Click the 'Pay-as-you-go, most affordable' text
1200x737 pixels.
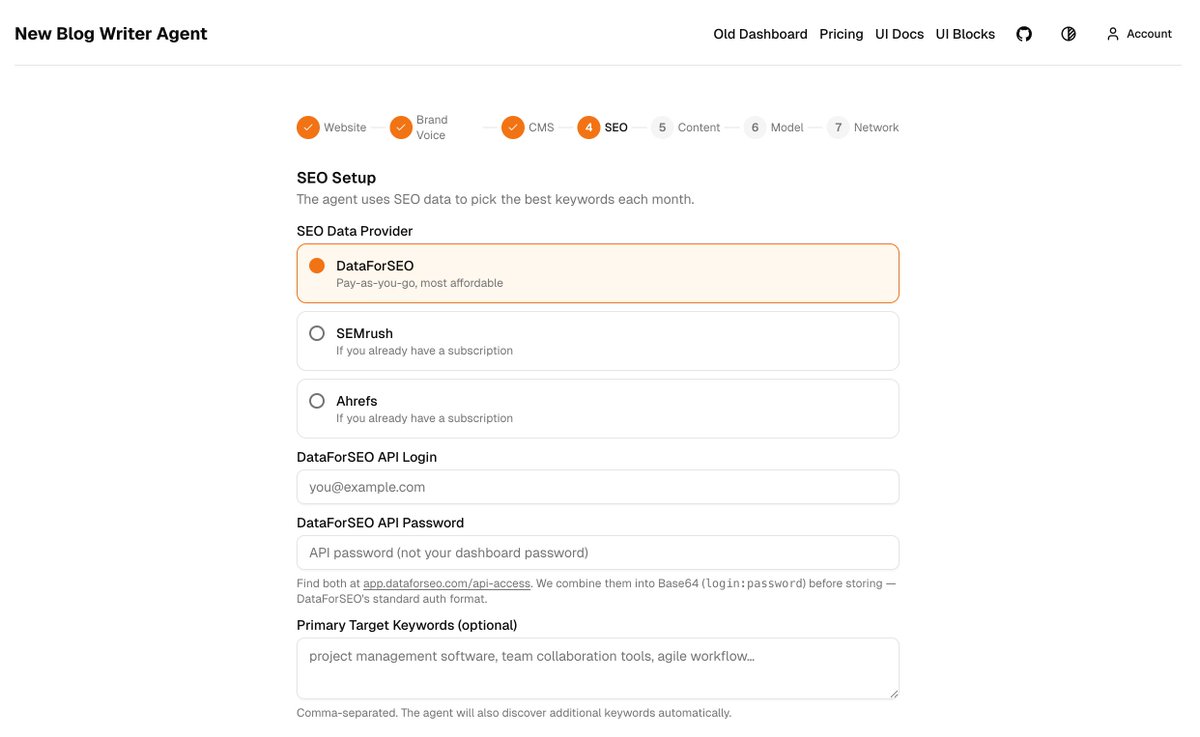click(419, 283)
